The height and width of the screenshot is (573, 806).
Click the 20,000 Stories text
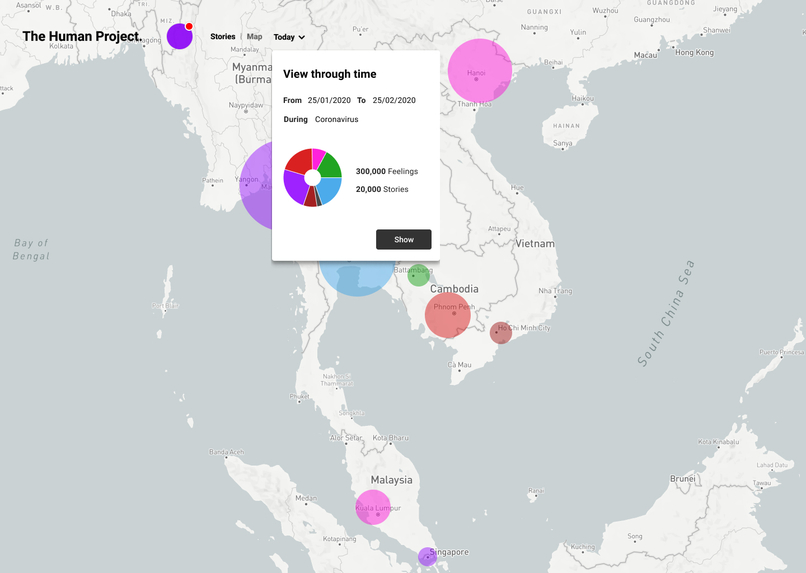[382, 189]
